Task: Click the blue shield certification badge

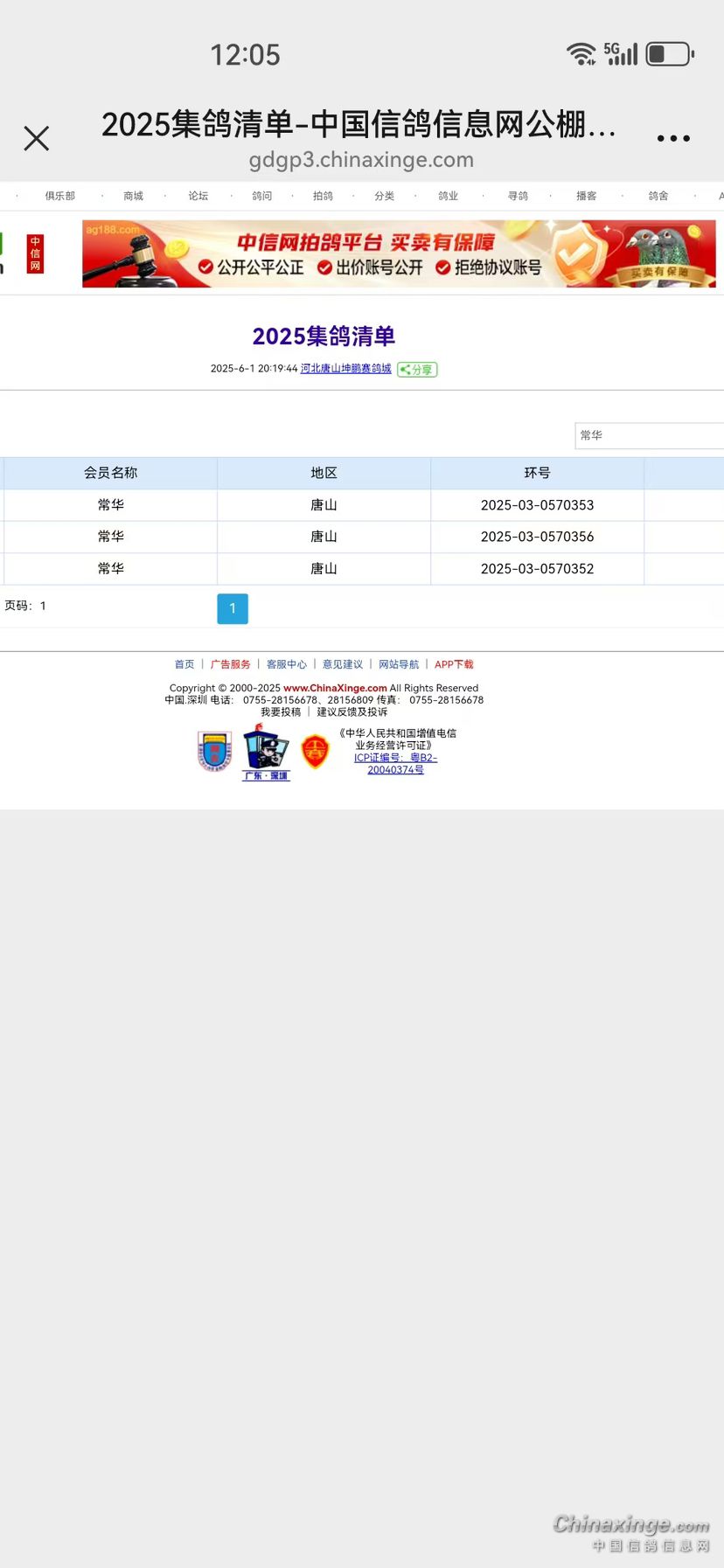Action: point(214,752)
